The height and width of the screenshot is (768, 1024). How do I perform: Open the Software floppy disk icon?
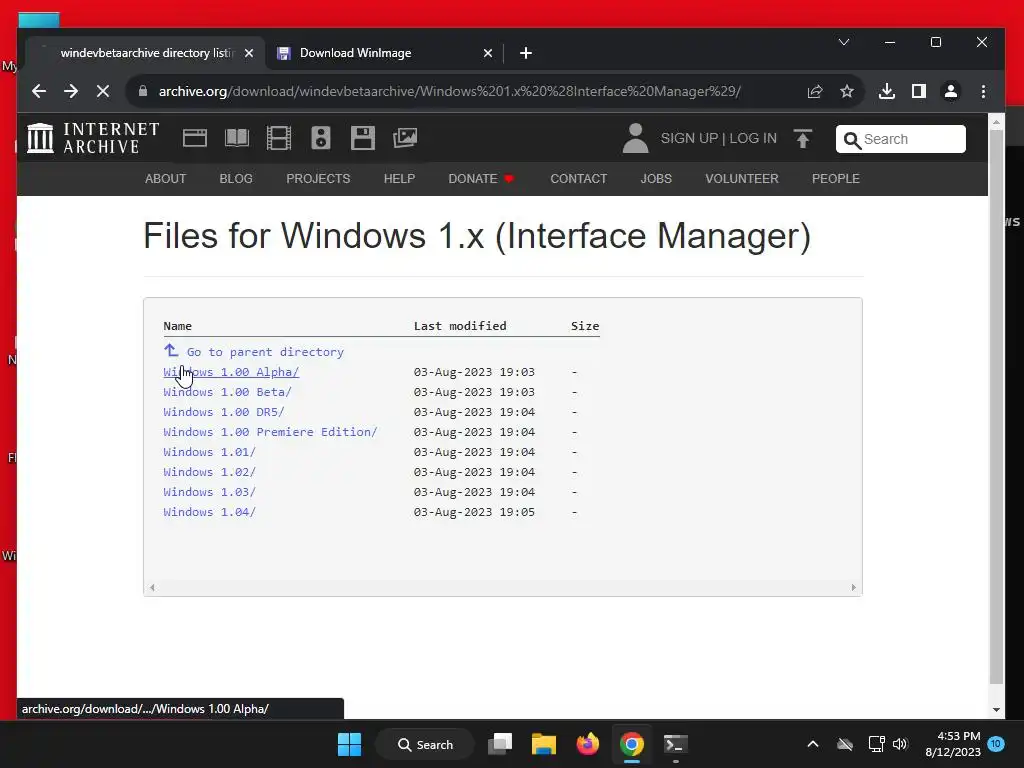coord(362,138)
